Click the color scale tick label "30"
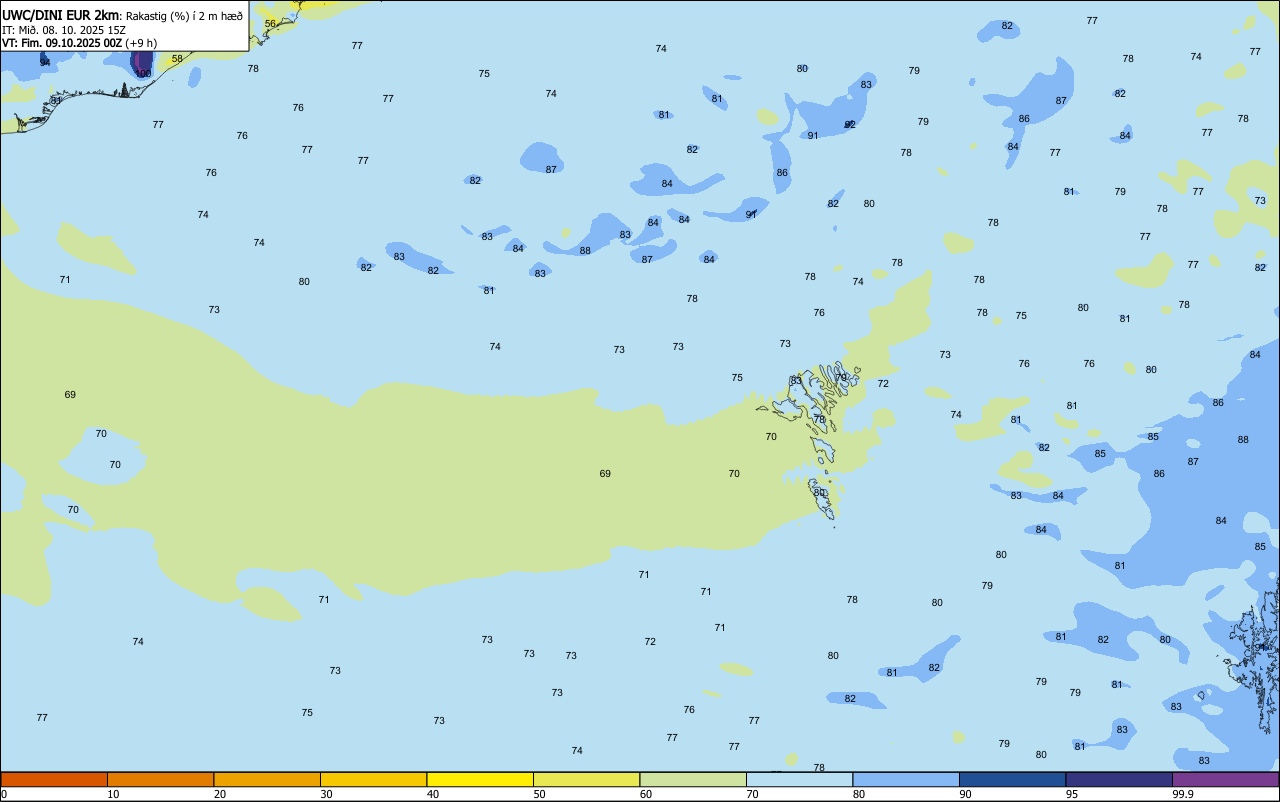 [x=326, y=794]
